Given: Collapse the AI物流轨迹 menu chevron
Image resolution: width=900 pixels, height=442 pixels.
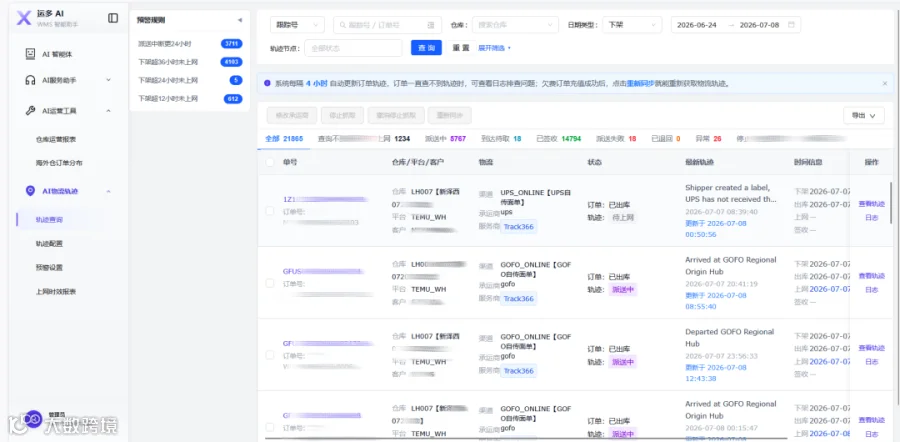Looking at the screenshot, I should (x=108, y=191).
